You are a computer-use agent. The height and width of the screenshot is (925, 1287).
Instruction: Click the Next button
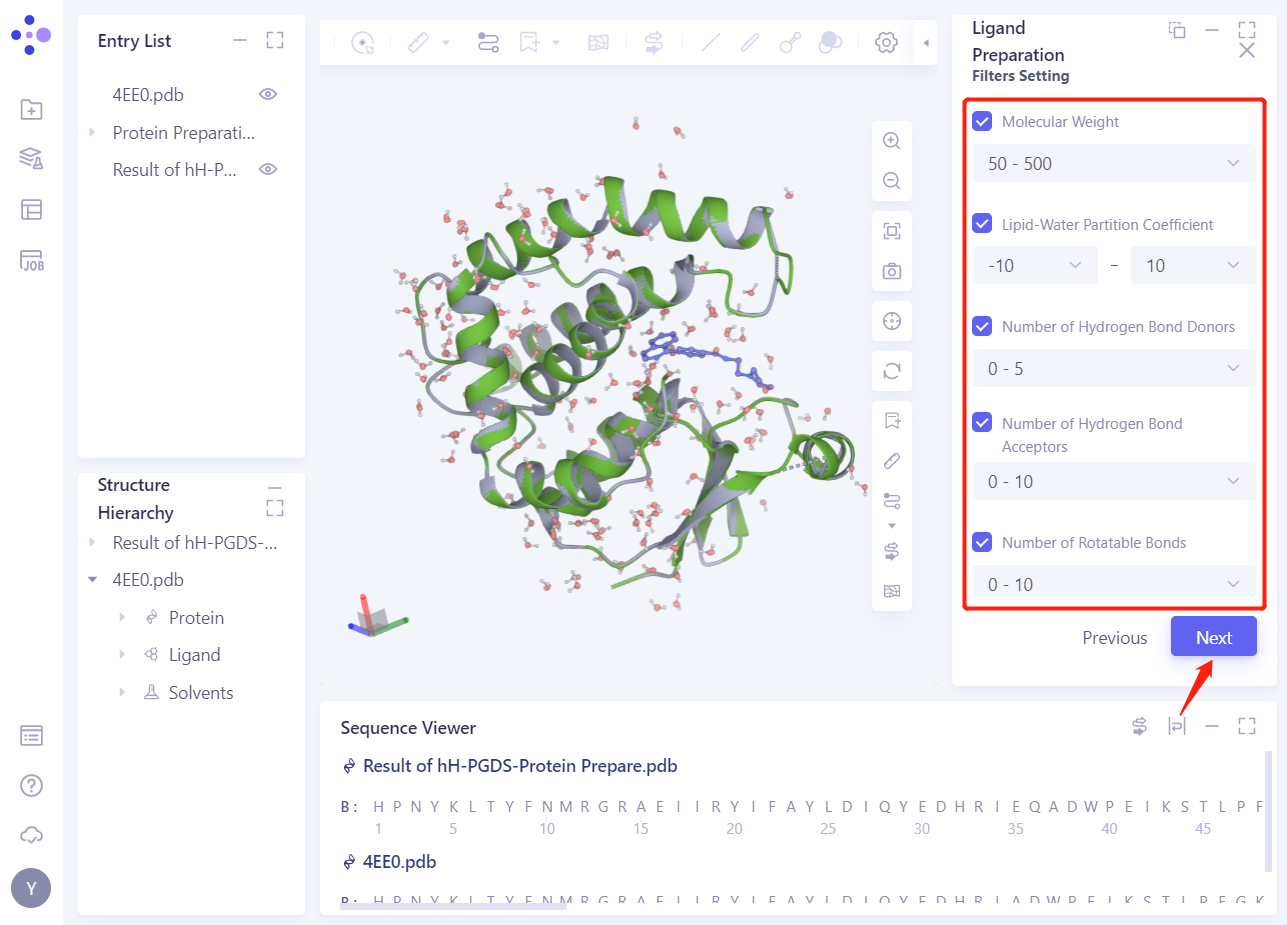coord(1213,638)
